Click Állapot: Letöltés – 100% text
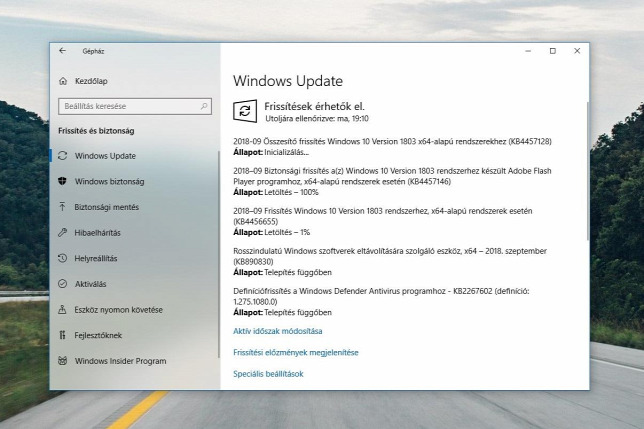644x429 pixels. [276, 193]
